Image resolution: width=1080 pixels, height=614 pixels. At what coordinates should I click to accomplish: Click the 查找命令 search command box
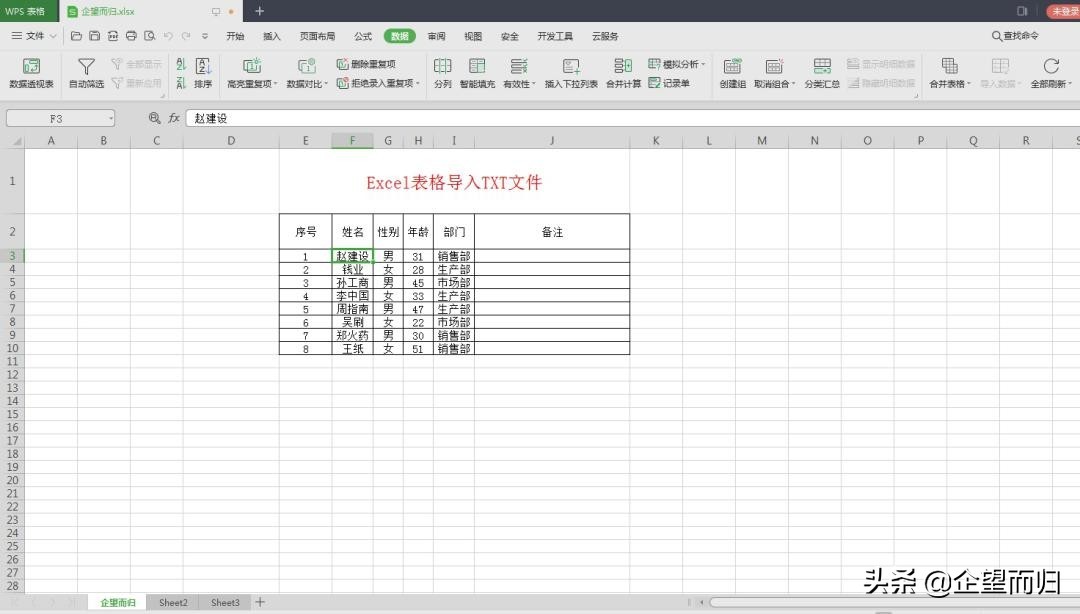coord(1015,36)
